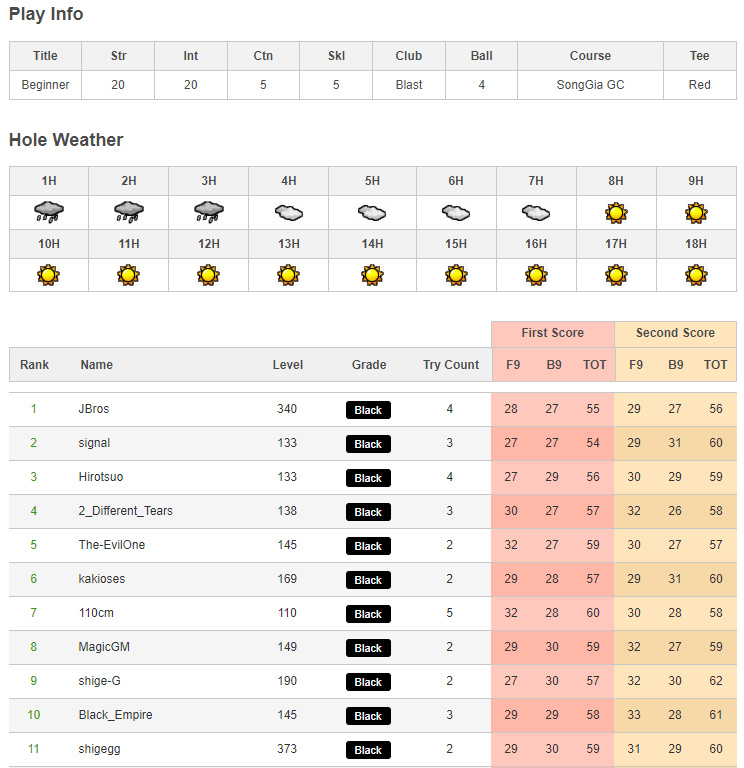Open the 110cm player name link

pos(95,613)
